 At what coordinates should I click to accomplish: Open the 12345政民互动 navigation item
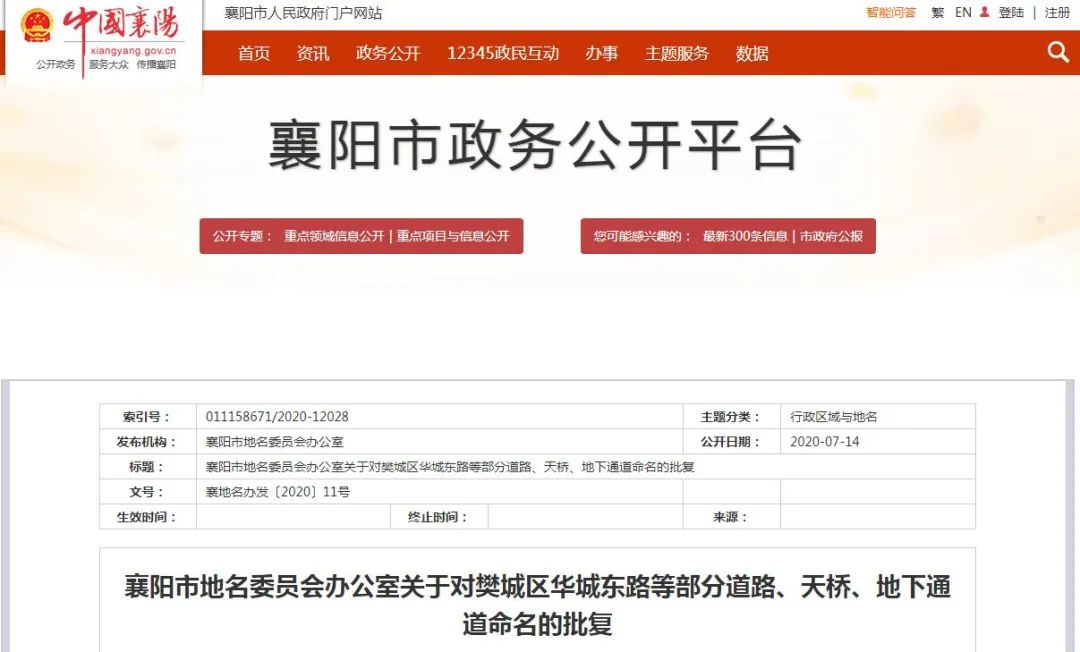(x=503, y=53)
